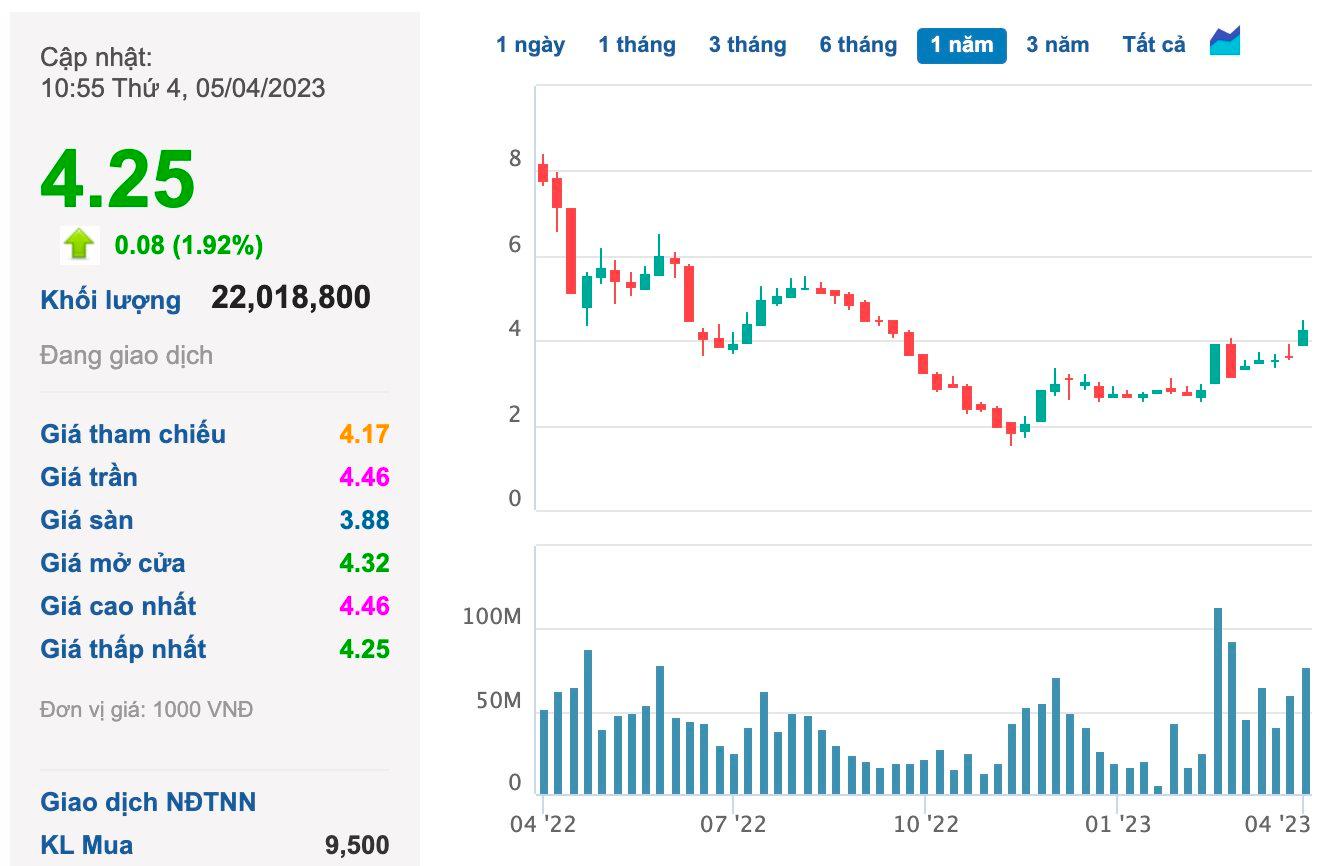Click the tallest volume bar above 100M
1320x866 pixels.
coord(1218,700)
